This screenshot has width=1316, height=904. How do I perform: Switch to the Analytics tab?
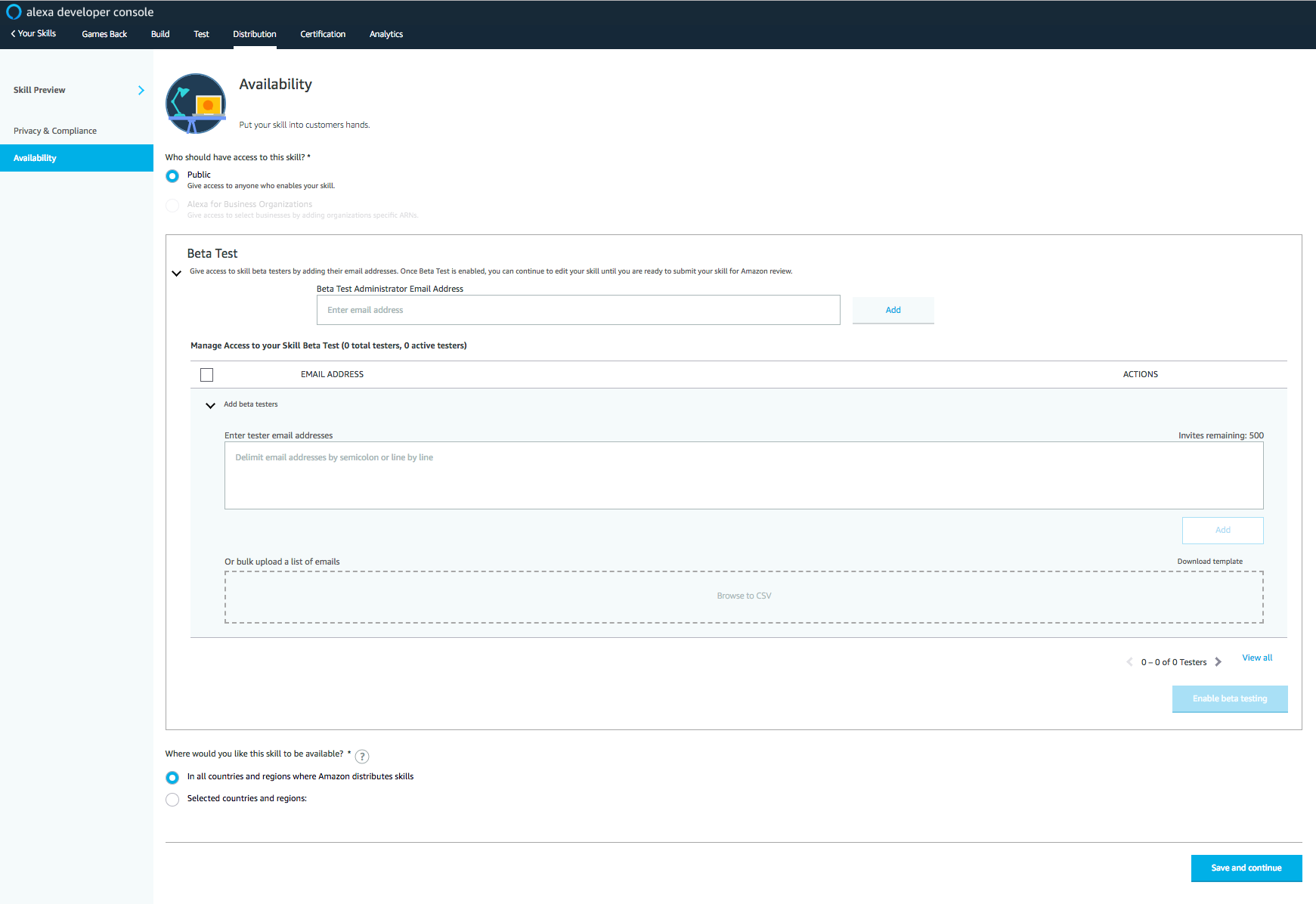[386, 34]
